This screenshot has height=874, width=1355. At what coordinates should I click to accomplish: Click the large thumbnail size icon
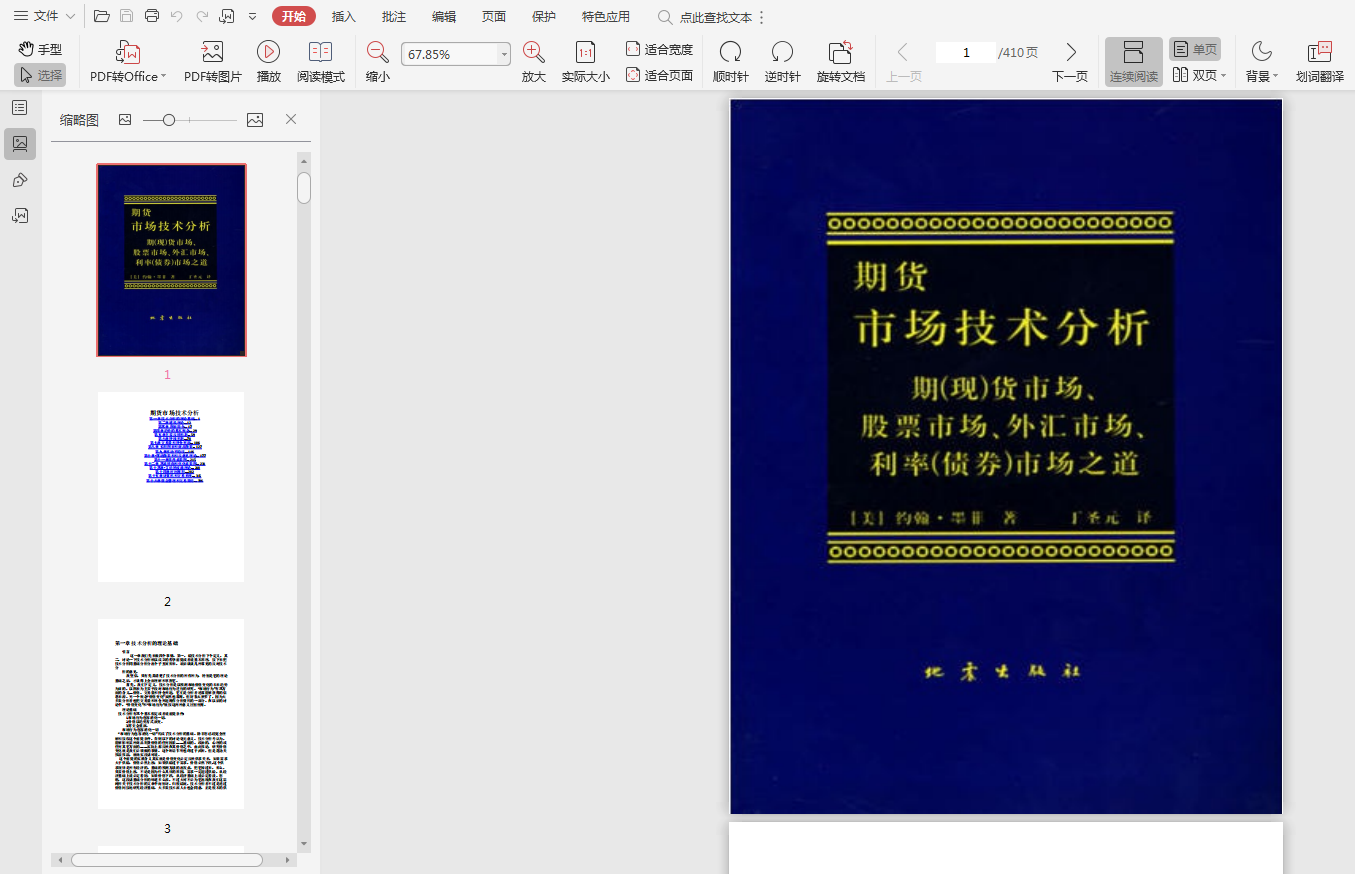pyautogui.click(x=255, y=120)
